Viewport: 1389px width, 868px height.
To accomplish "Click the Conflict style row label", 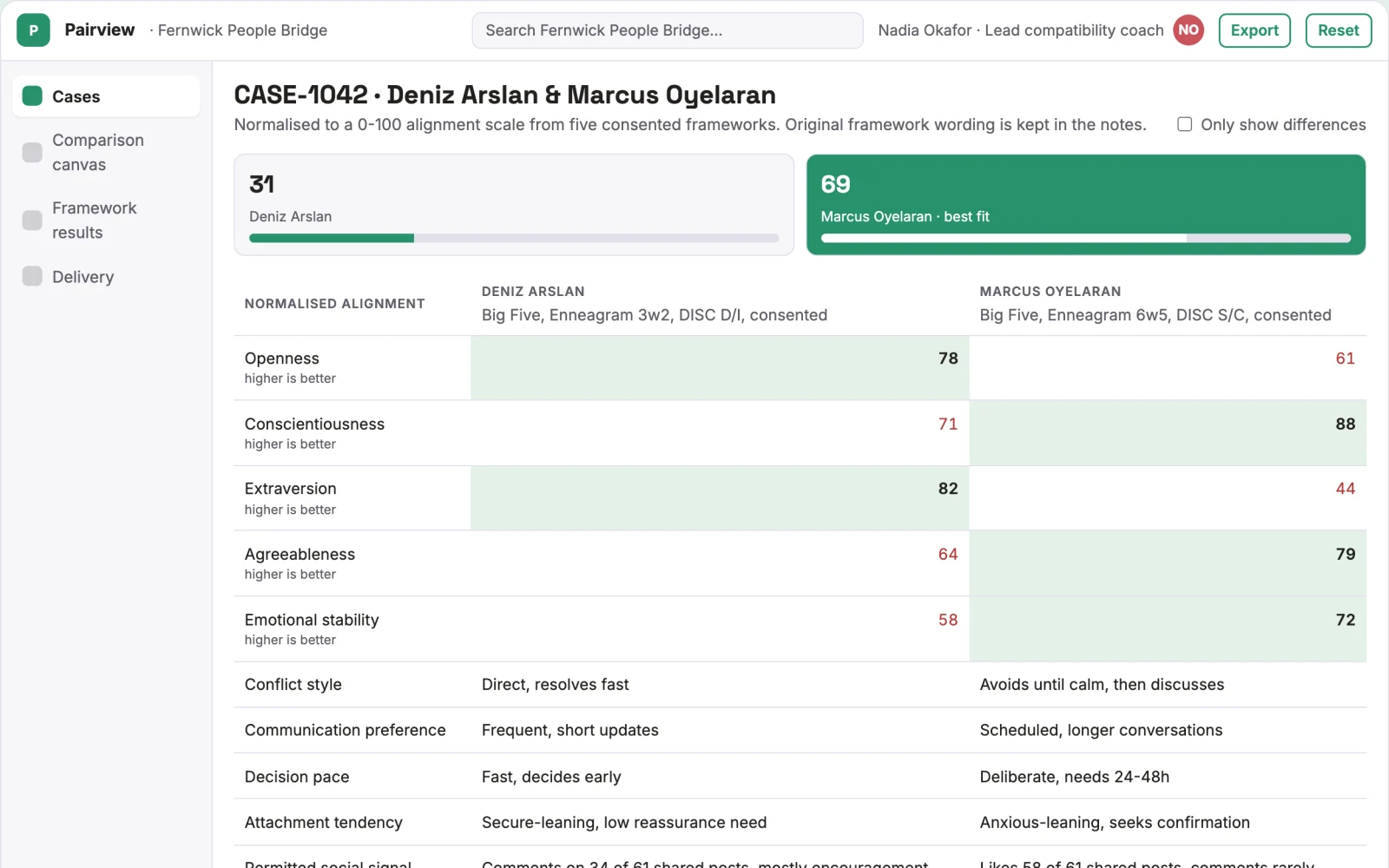I will coord(293,684).
